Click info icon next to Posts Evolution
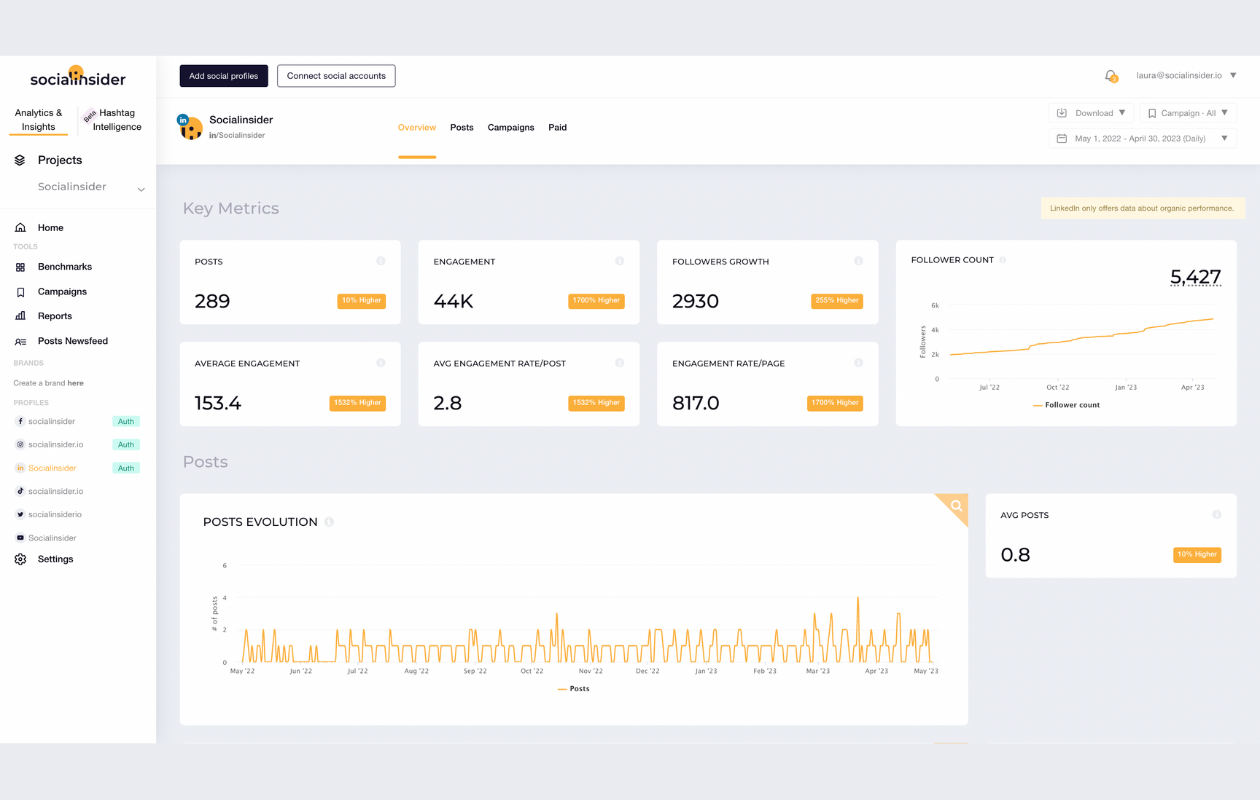The height and width of the screenshot is (800, 1260). 329,522
